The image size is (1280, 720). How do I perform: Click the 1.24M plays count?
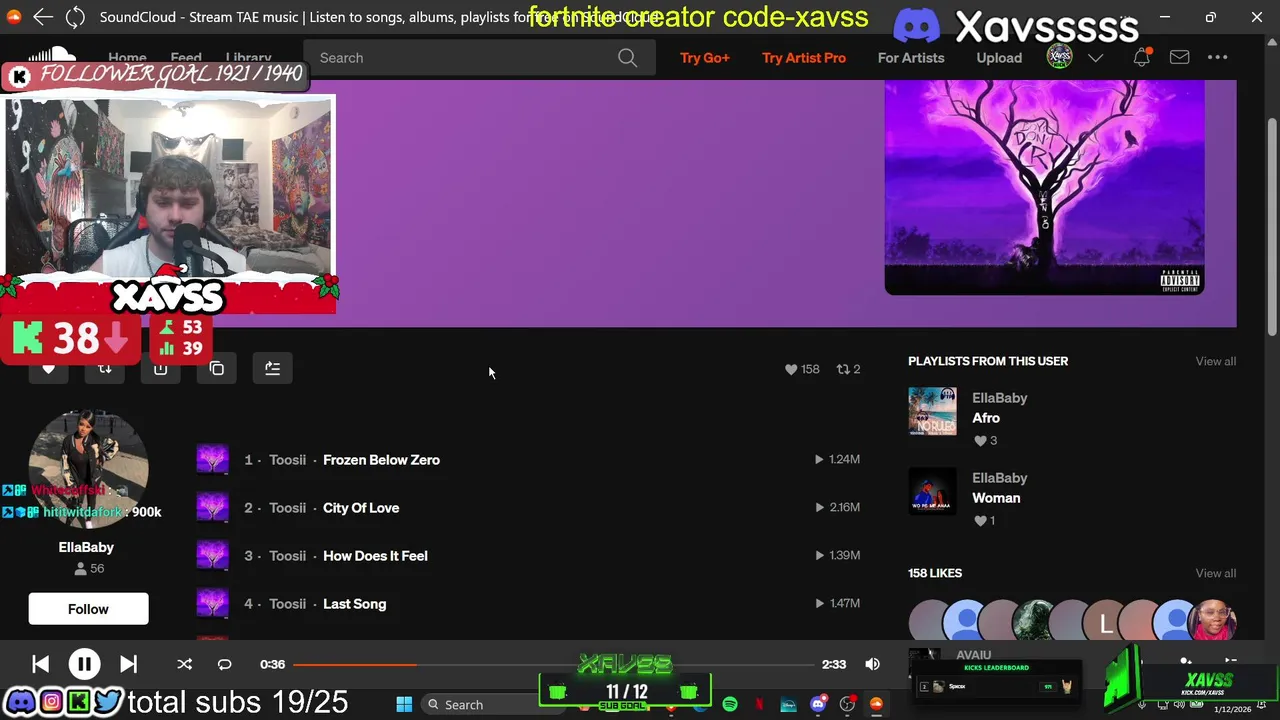point(838,460)
